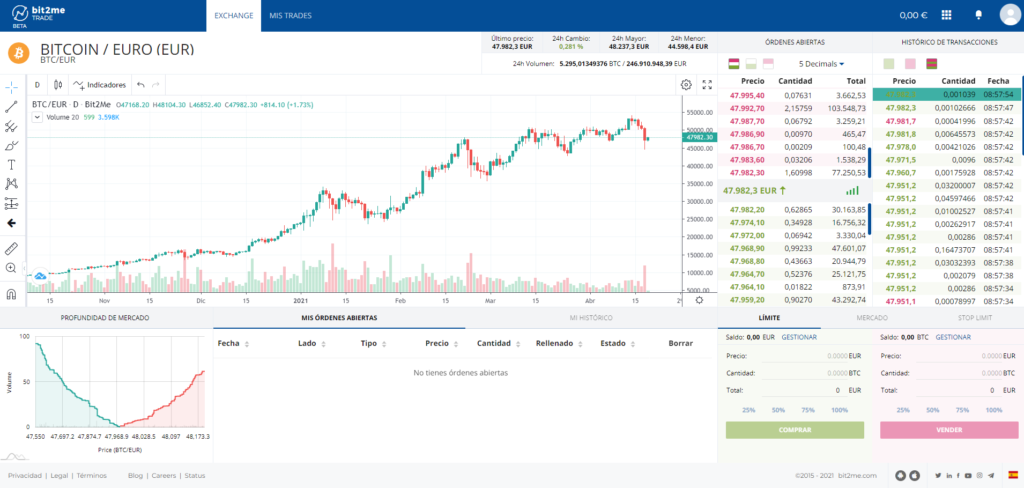1024x488 pixels.
Task: Collapse the Volume indicator legend chevron
Action: (37, 117)
